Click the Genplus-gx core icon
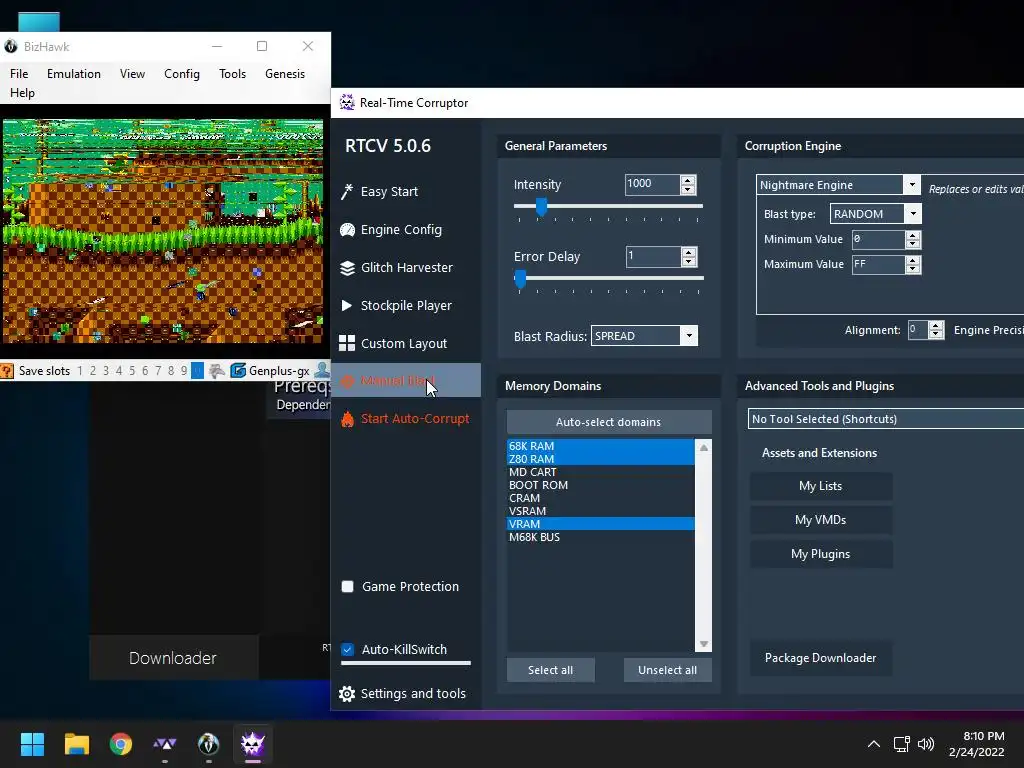1024x768 pixels. 238,371
